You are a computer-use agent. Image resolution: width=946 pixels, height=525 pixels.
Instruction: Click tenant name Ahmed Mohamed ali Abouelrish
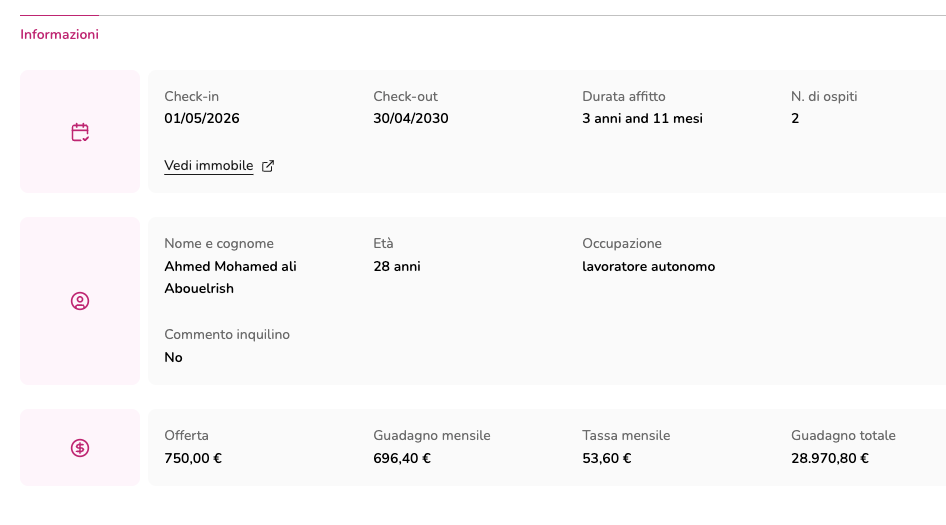(x=230, y=277)
